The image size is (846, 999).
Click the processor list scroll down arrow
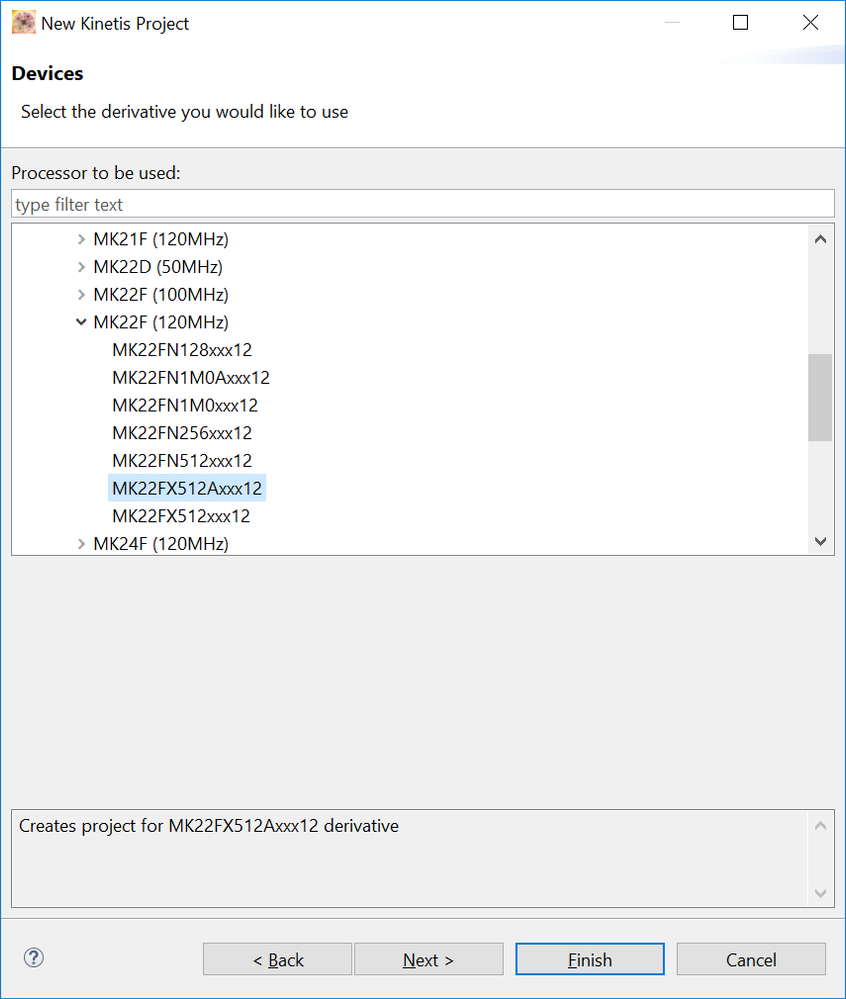(821, 541)
